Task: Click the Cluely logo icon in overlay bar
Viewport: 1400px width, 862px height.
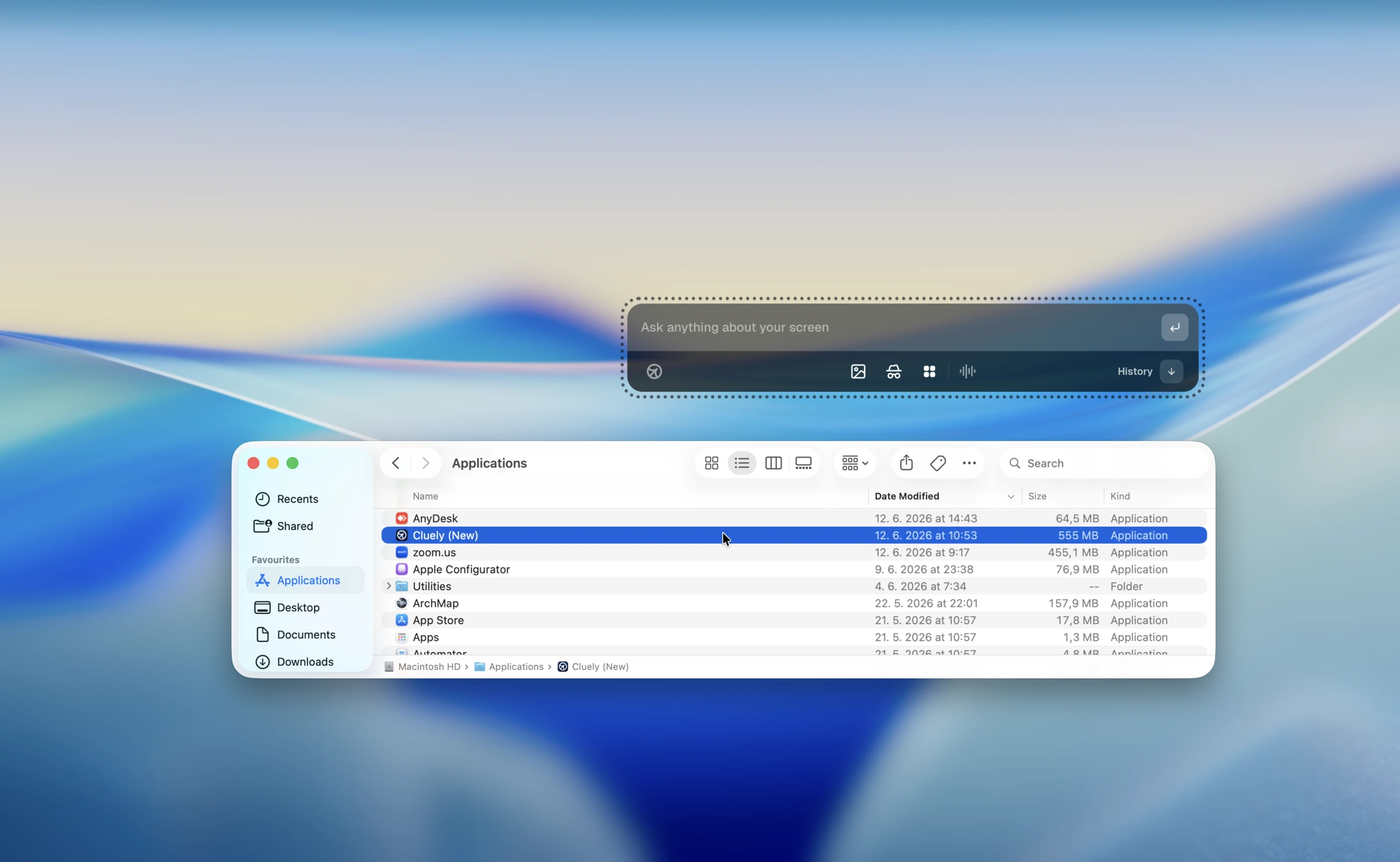Action: tap(654, 371)
